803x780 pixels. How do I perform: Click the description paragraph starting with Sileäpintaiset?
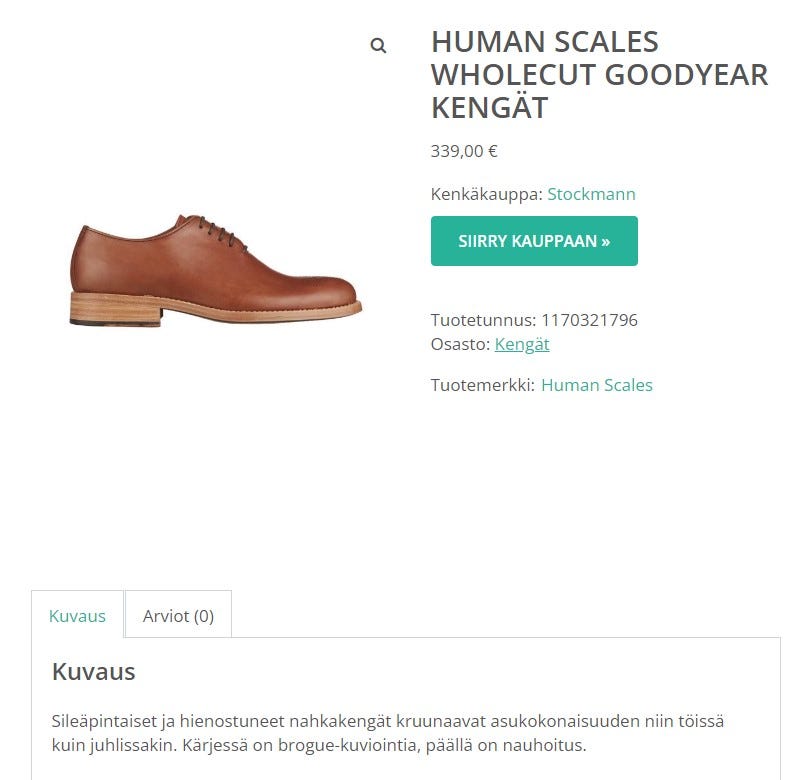coord(387,733)
